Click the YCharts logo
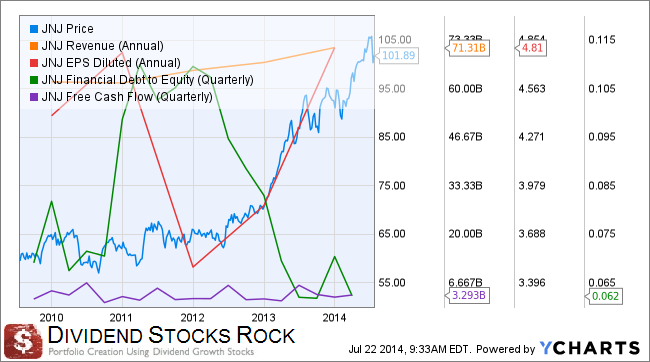The height and width of the screenshot is (362, 650). coord(590,348)
